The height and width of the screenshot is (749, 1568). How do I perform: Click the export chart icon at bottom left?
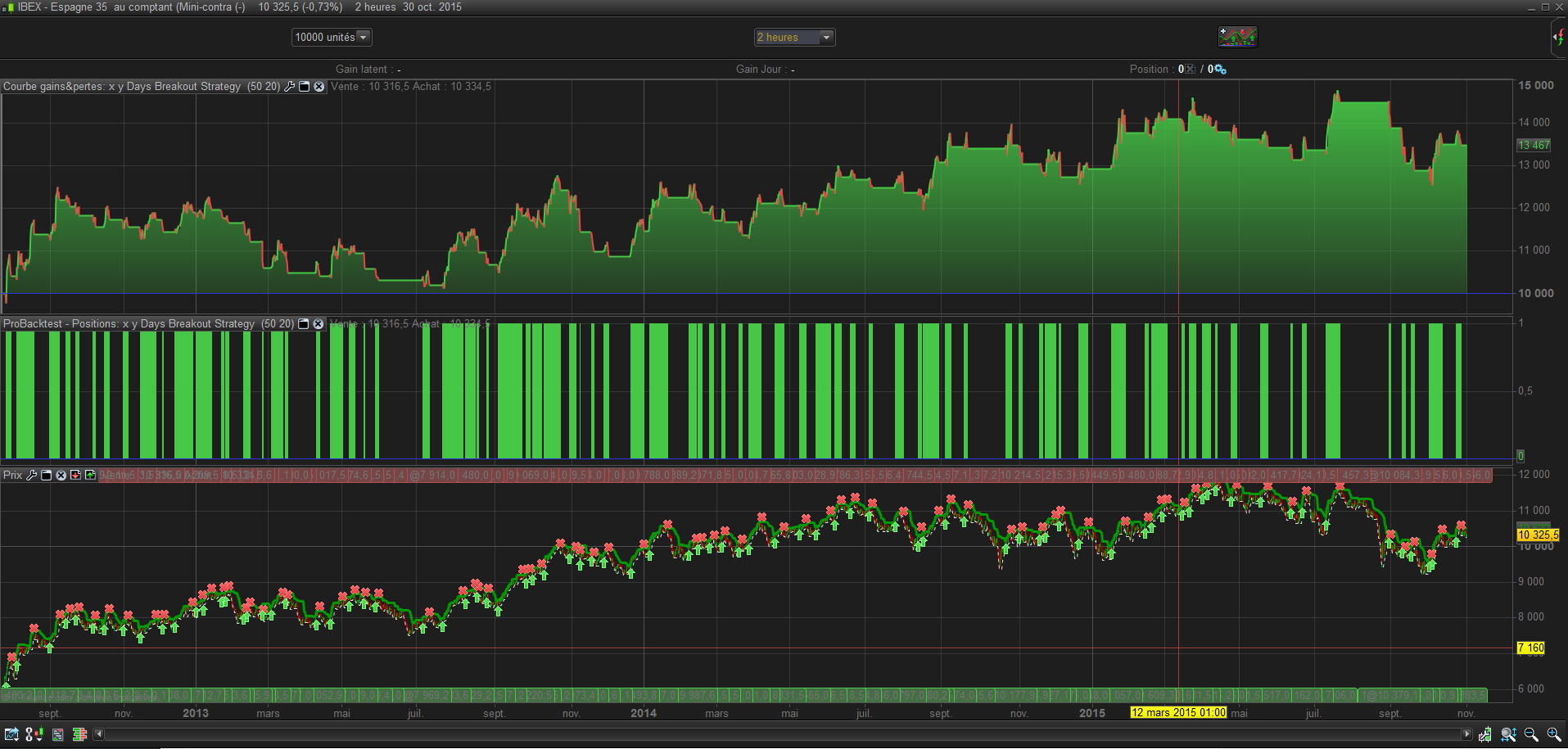point(11,734)
